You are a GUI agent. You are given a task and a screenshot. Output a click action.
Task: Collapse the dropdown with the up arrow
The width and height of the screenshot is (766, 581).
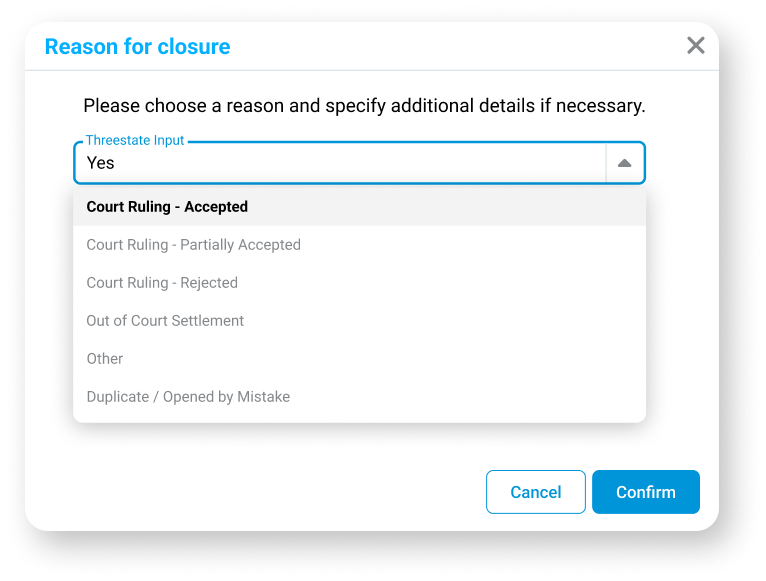coord(624,163)
